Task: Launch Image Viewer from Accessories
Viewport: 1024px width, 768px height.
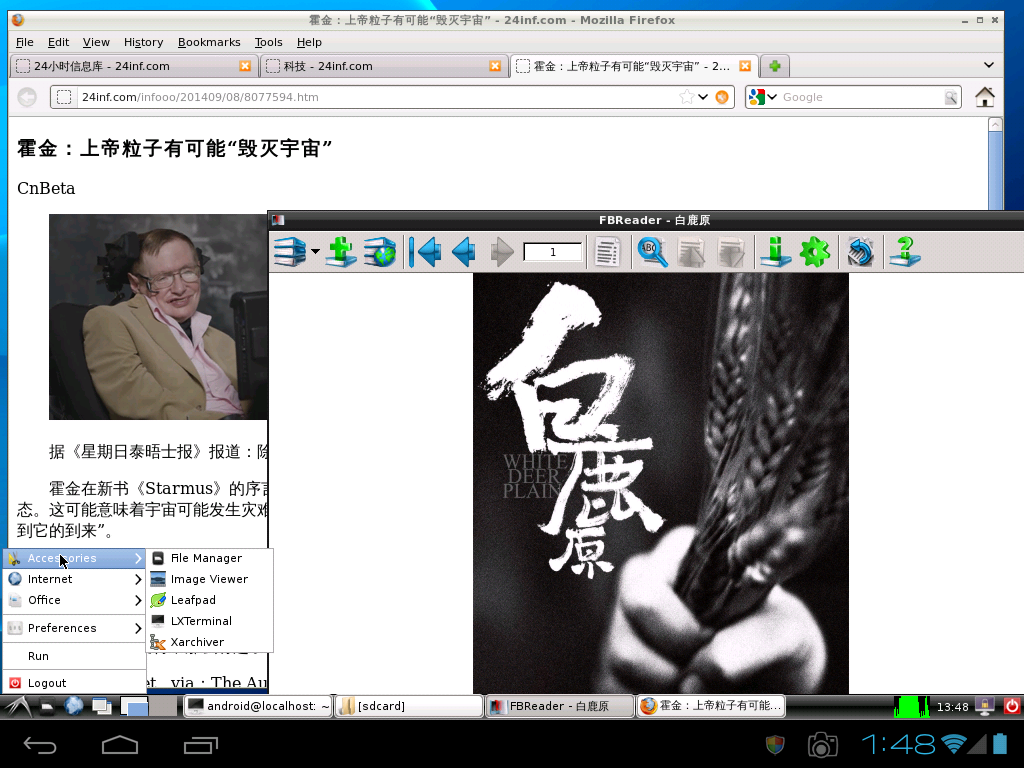Action: pyautogui.click(x=209, y=579)
